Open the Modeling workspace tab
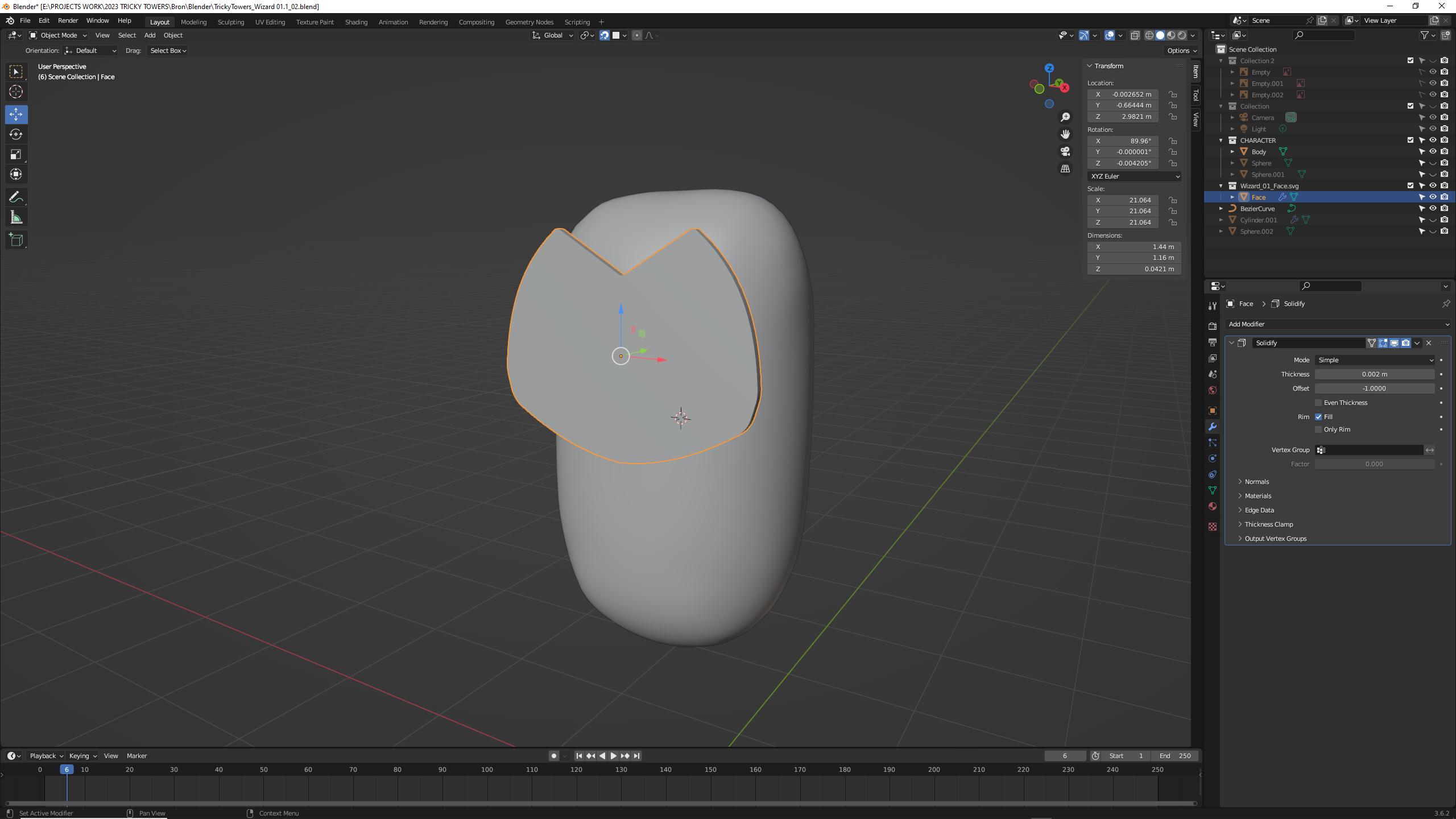This screenshot has height=819, width=1456. tap(193, 22)
